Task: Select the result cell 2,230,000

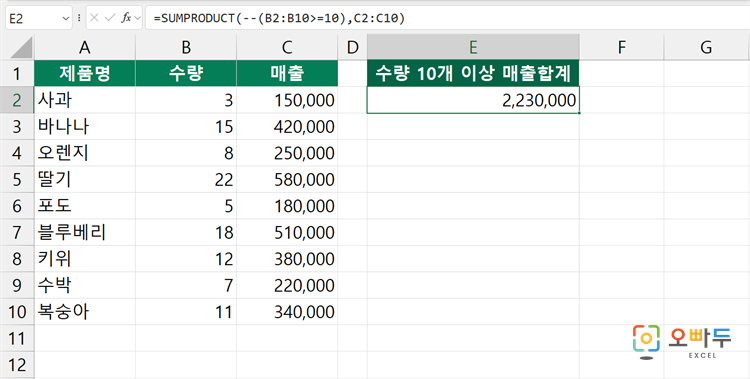Action: pyautogui.click(x=473, y=100)
